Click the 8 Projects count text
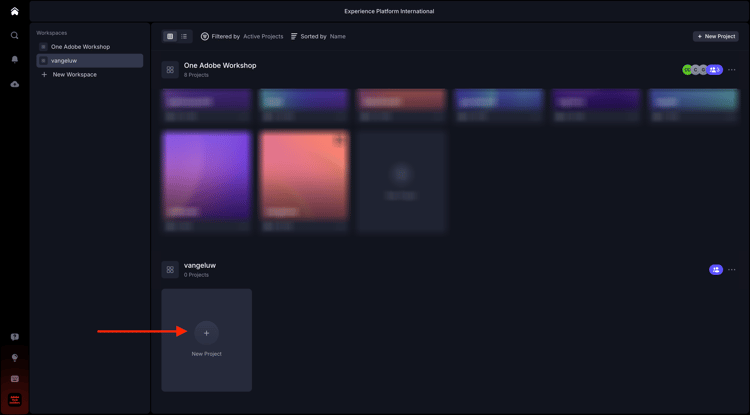The height and width of the screenshot is (415, 750). (x=196, y=75)
